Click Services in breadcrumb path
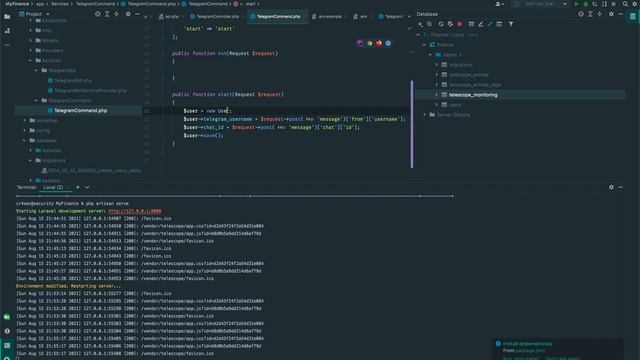Image resolution: width=640 pixels, height=360 pixels. click(60, 4)
